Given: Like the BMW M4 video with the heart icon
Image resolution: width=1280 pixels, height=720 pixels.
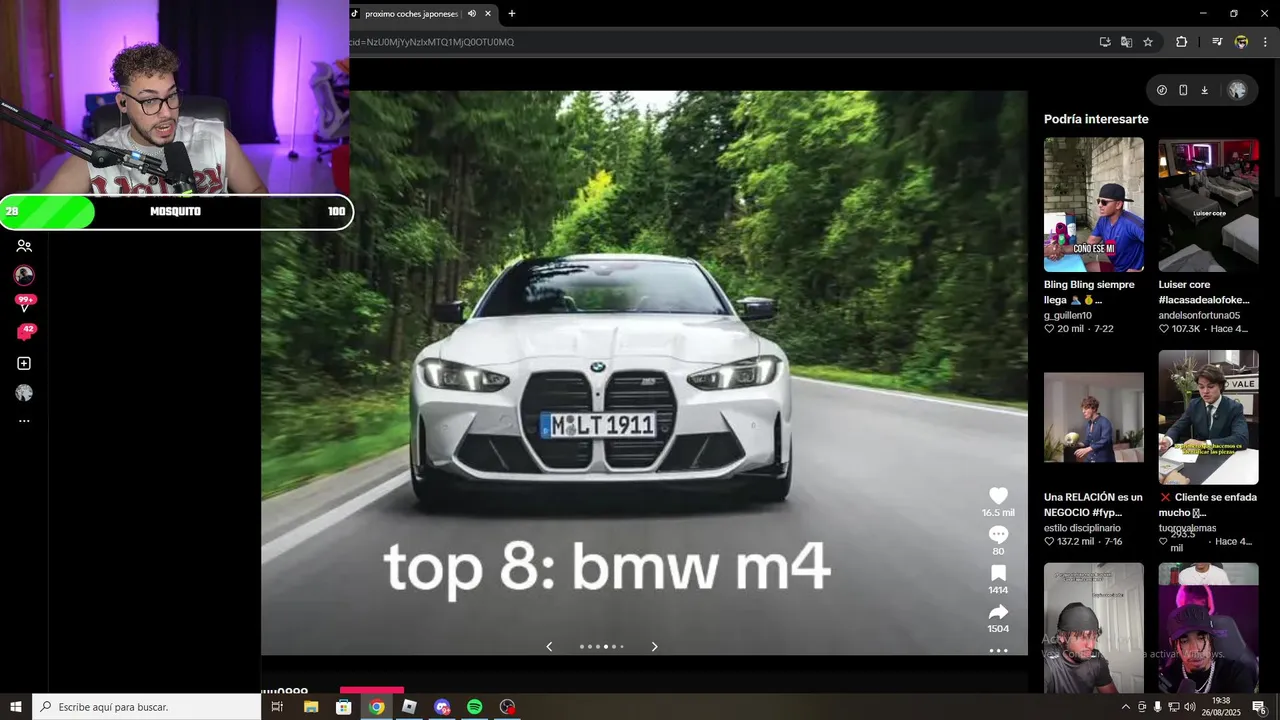Looking at the screenshot, I should [x=998, y=495].
